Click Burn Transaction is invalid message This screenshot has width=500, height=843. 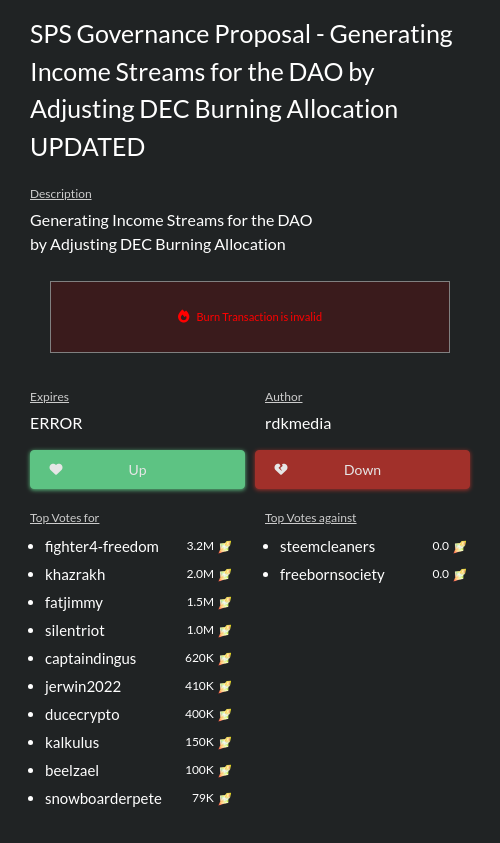tap(259, 317)
